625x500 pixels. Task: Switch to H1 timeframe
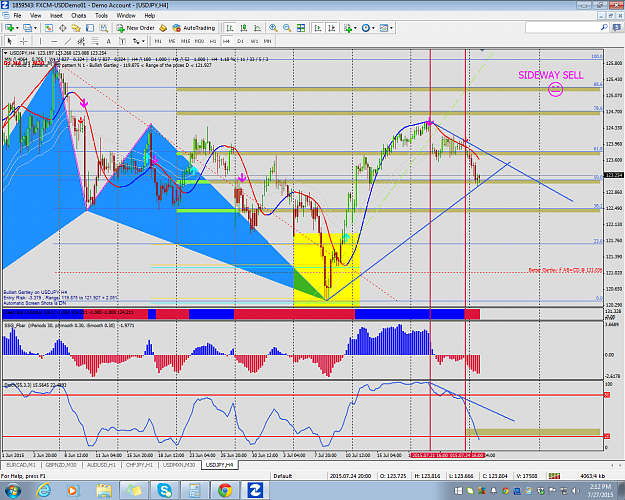click(x=213, y=41)
